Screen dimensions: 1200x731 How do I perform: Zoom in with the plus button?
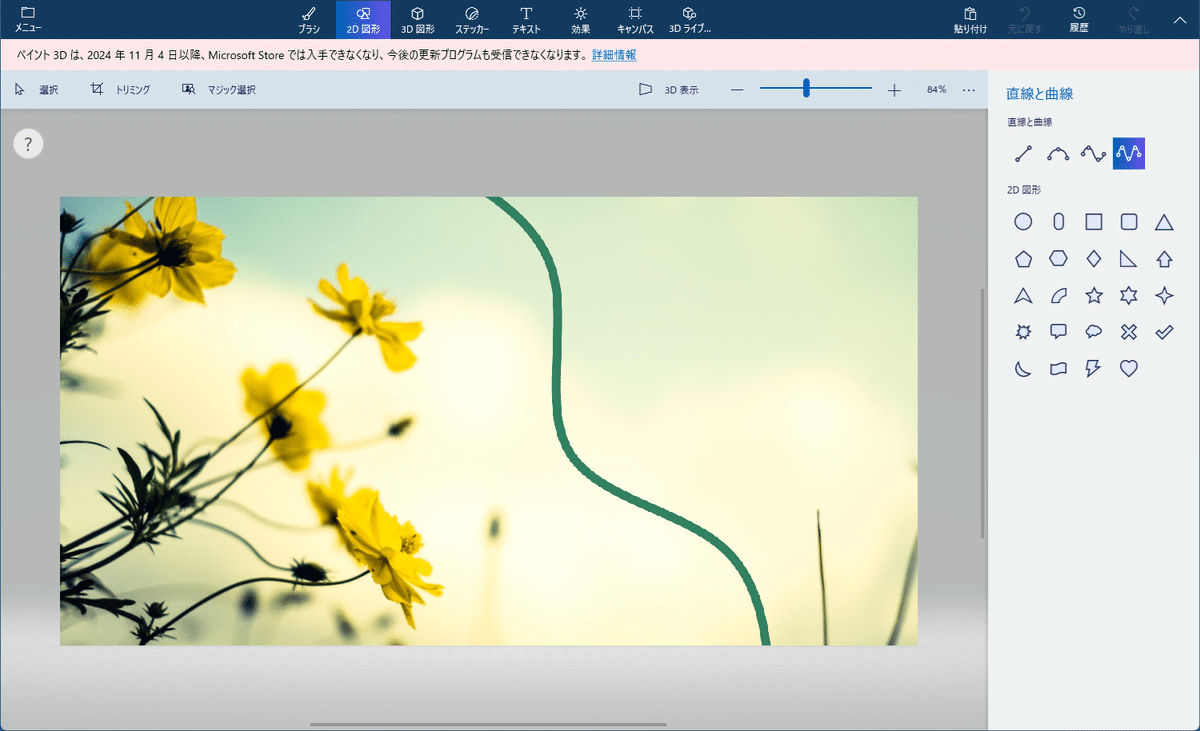894,90
